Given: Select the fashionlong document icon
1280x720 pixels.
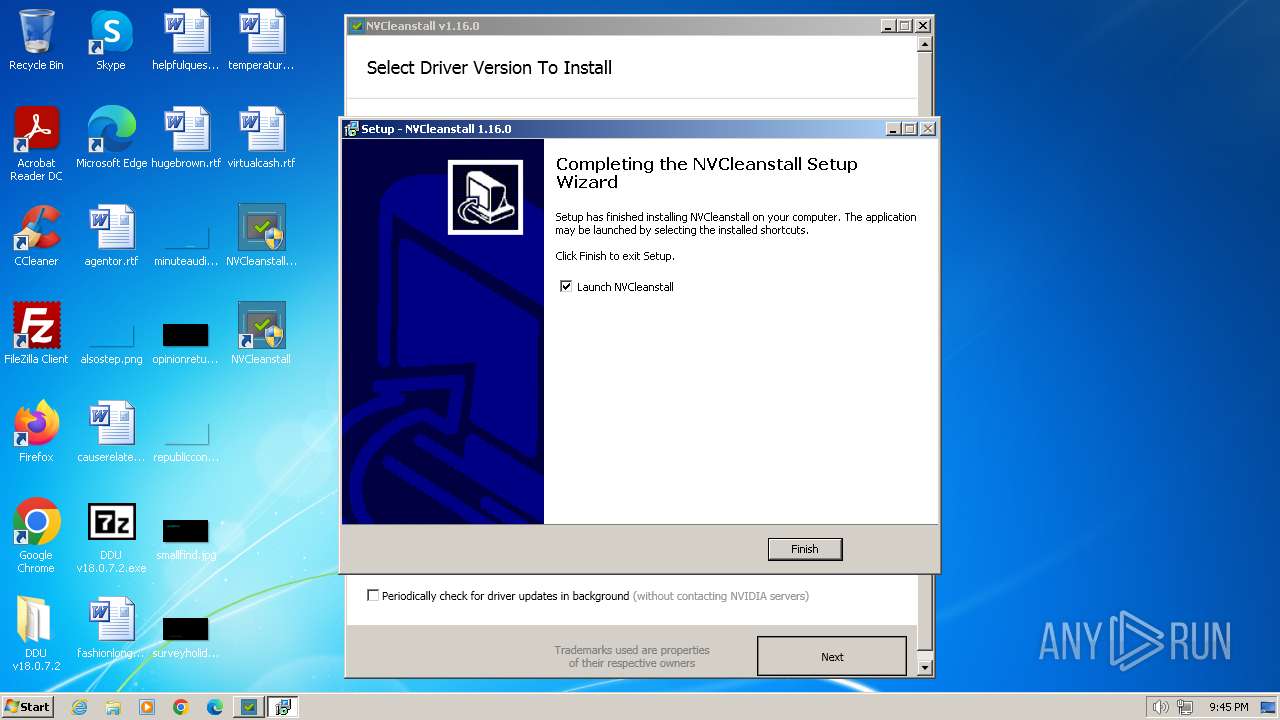Looking at the screenshot, I should click(x=111, y=628).
